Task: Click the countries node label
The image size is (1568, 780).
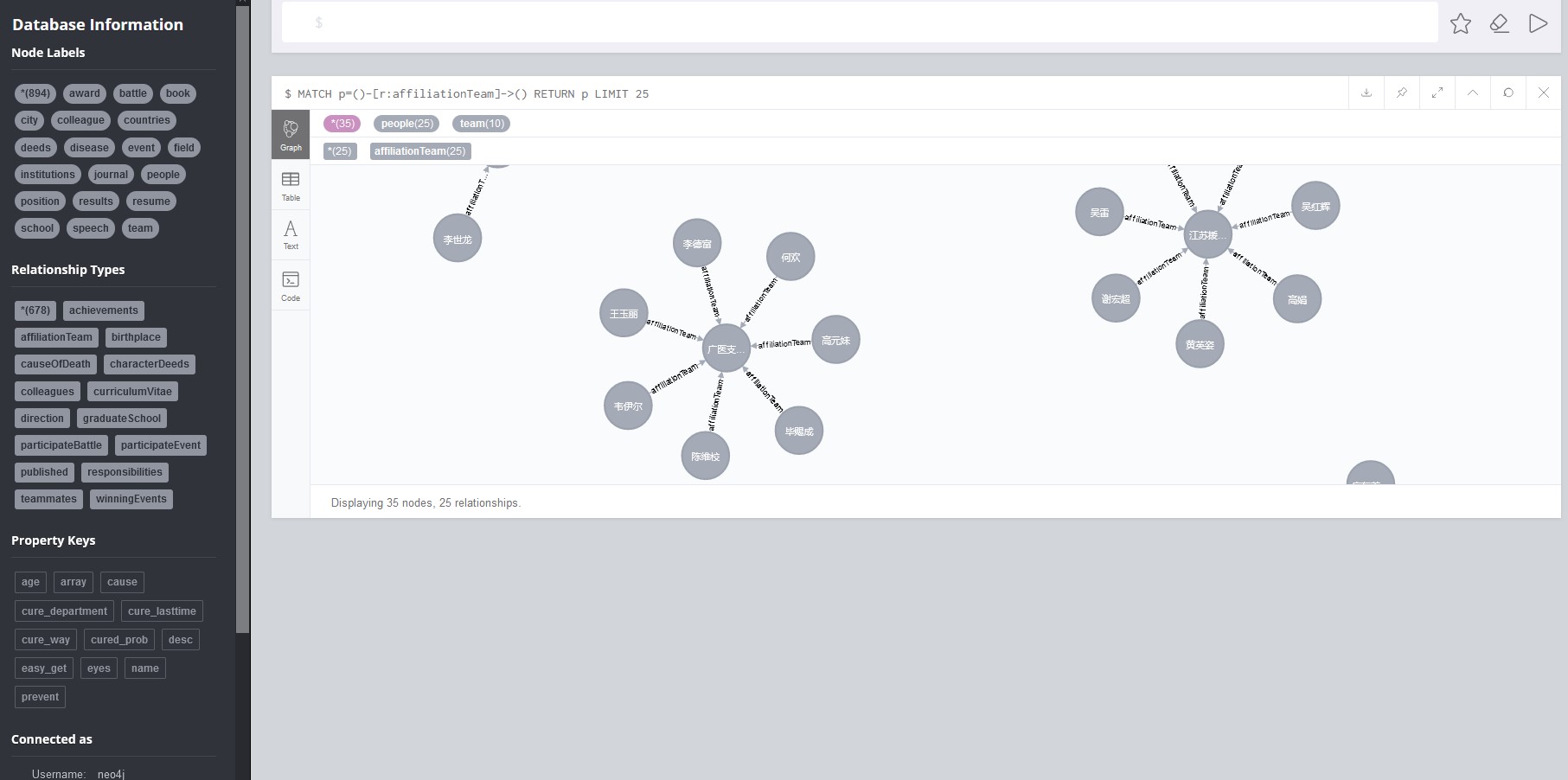Action: coord(147,120)
